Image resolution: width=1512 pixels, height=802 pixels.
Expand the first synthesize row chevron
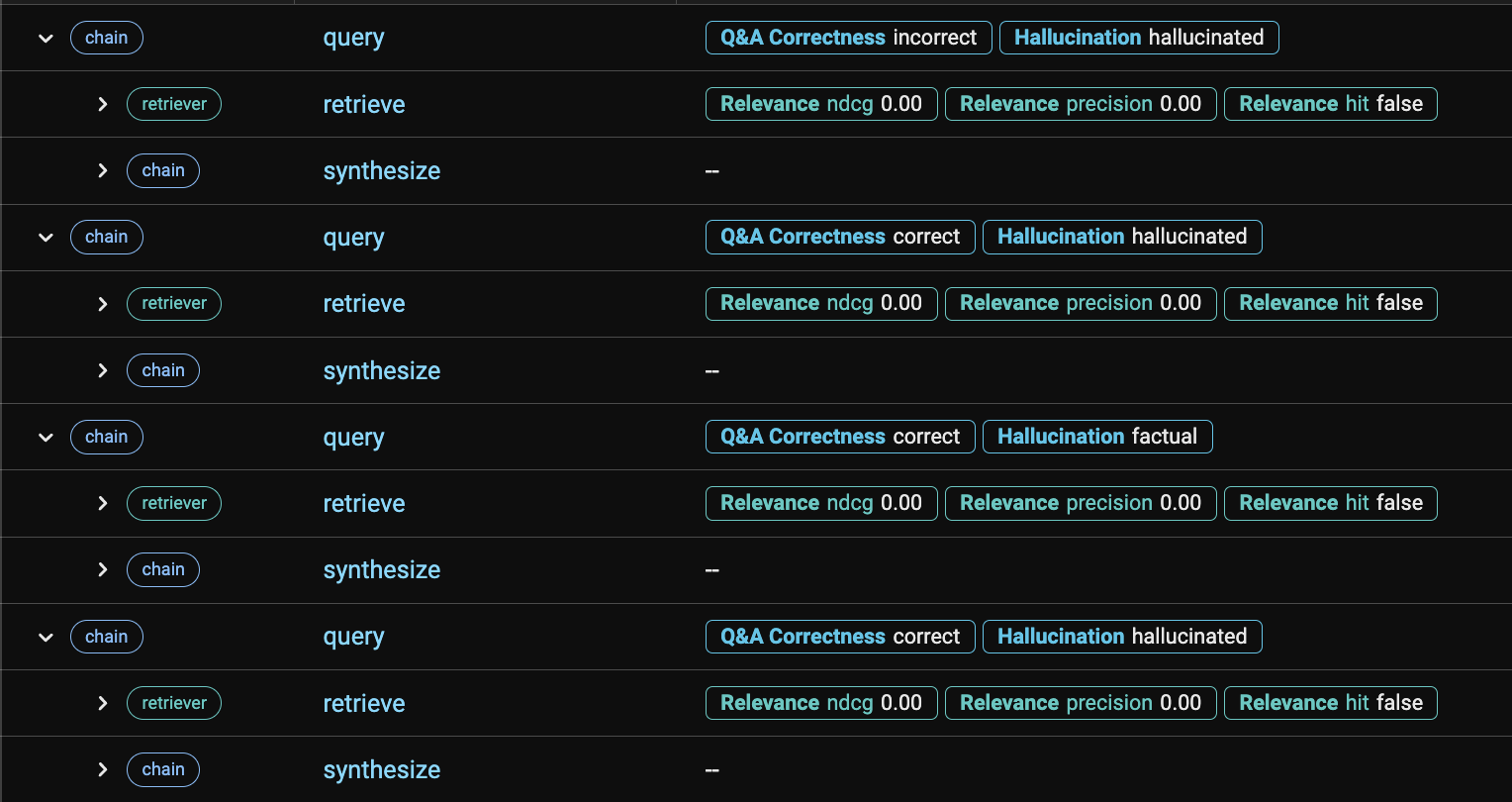(103, 170)
